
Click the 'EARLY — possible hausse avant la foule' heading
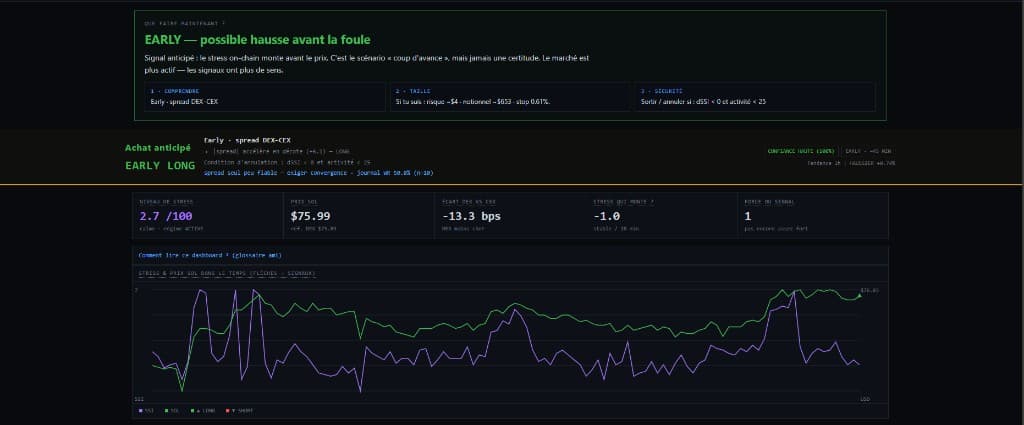coord(257,40)
